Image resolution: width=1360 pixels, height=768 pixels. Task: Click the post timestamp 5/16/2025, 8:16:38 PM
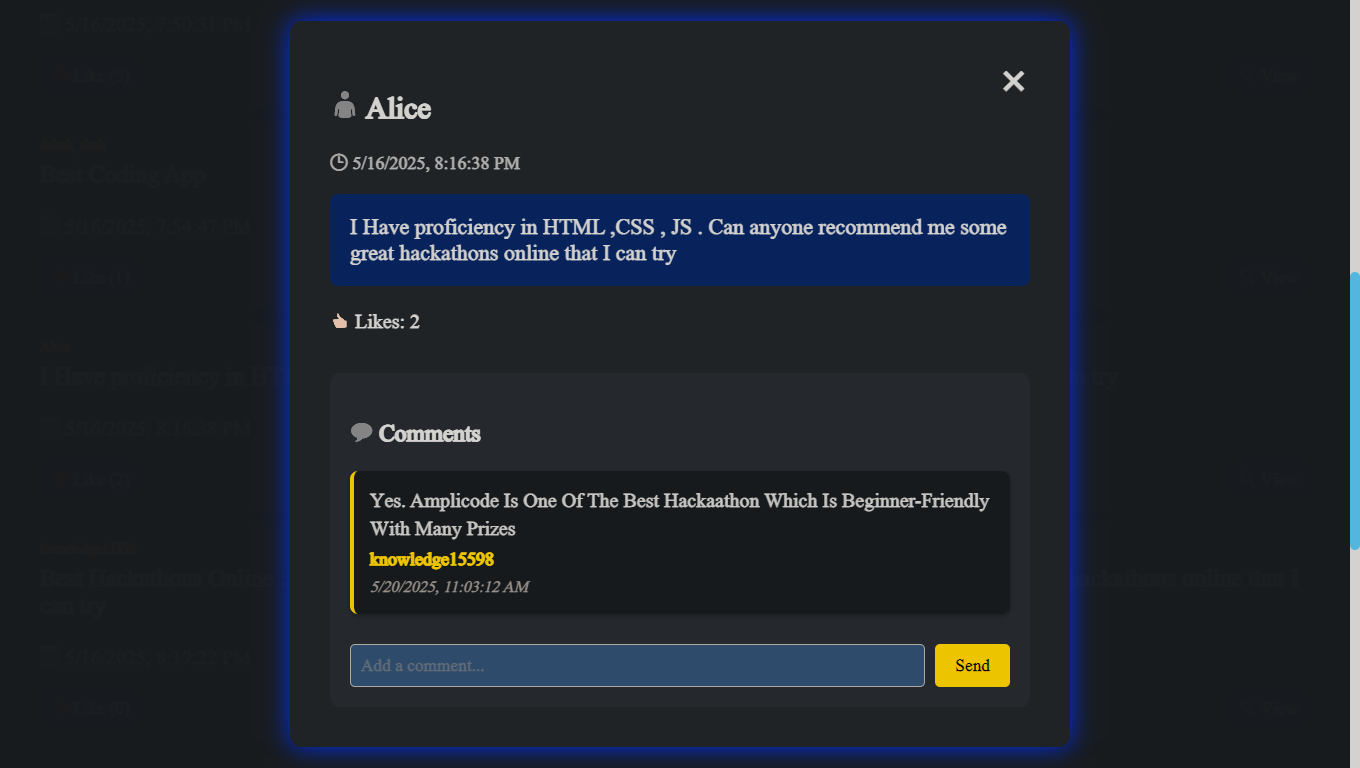click(x=436, y=163)
